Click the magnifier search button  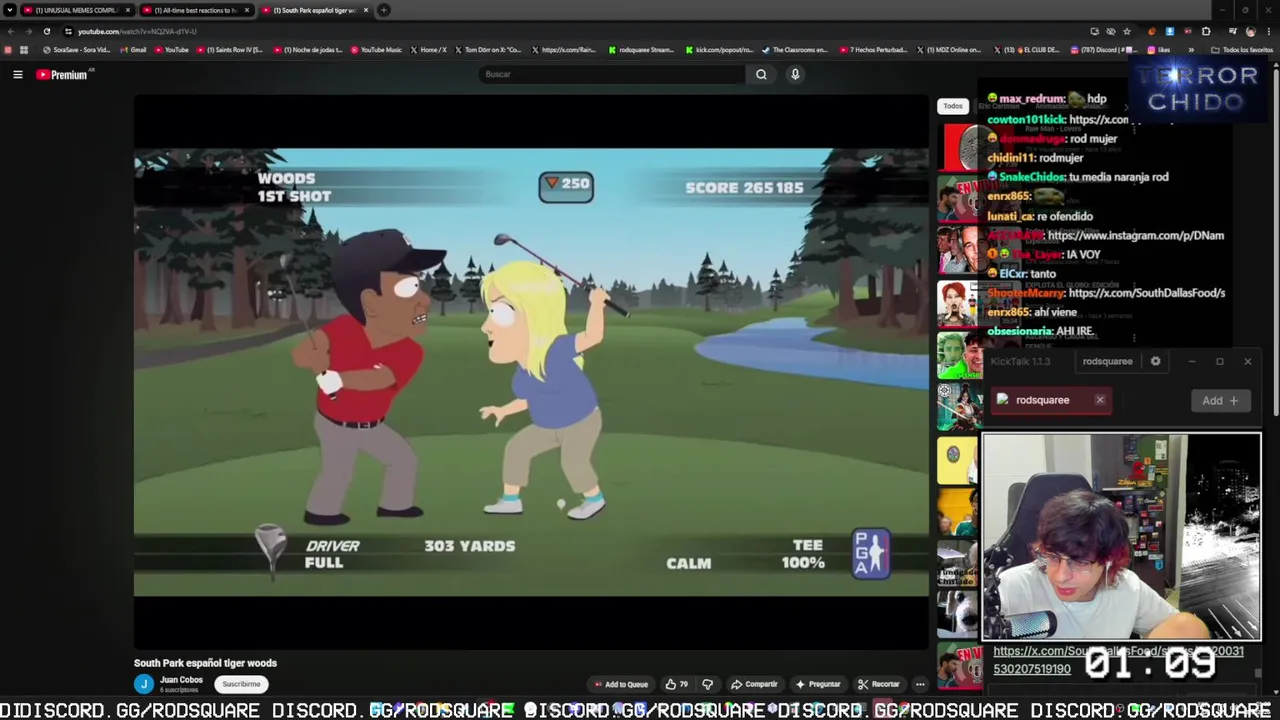[761, 74]
